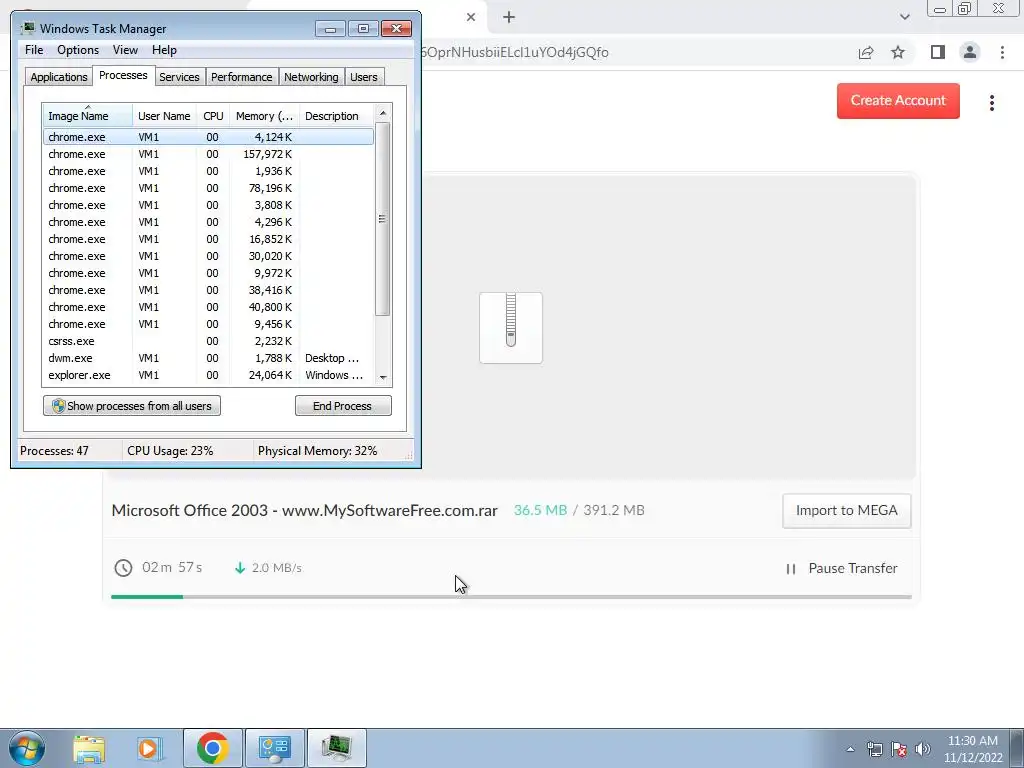Select the explorer.exe process row
1024x768 pixels.
pos(208,375)
